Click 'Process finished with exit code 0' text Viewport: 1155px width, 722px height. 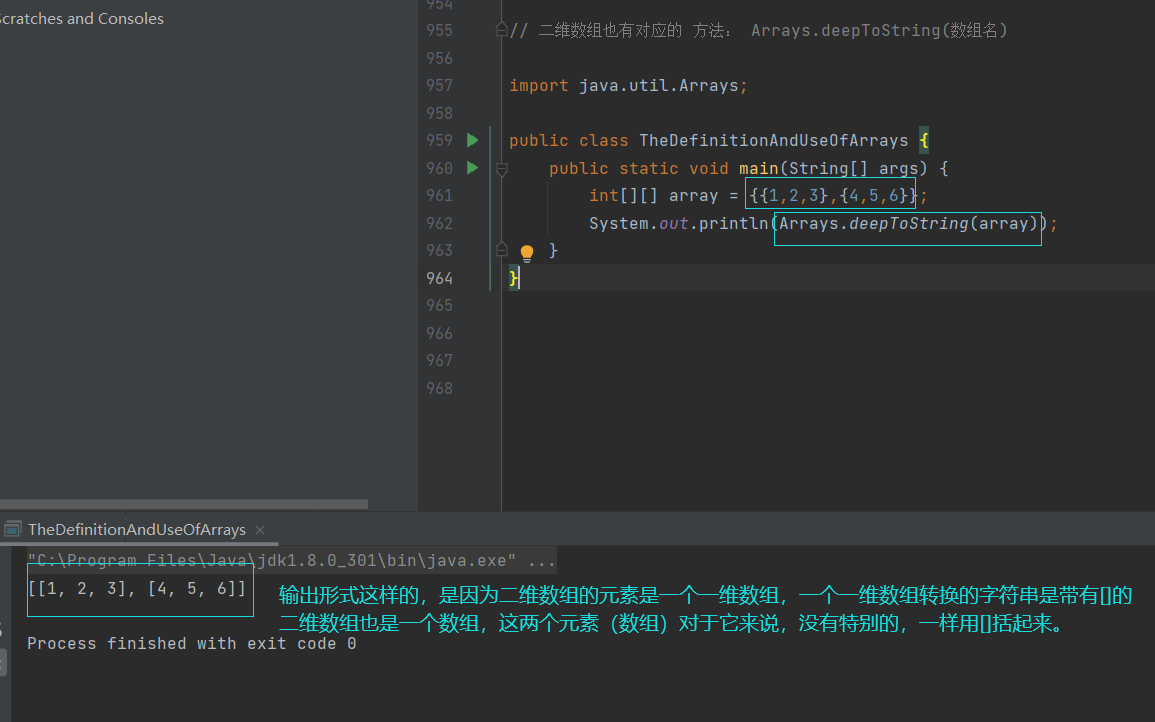[192, 643]
